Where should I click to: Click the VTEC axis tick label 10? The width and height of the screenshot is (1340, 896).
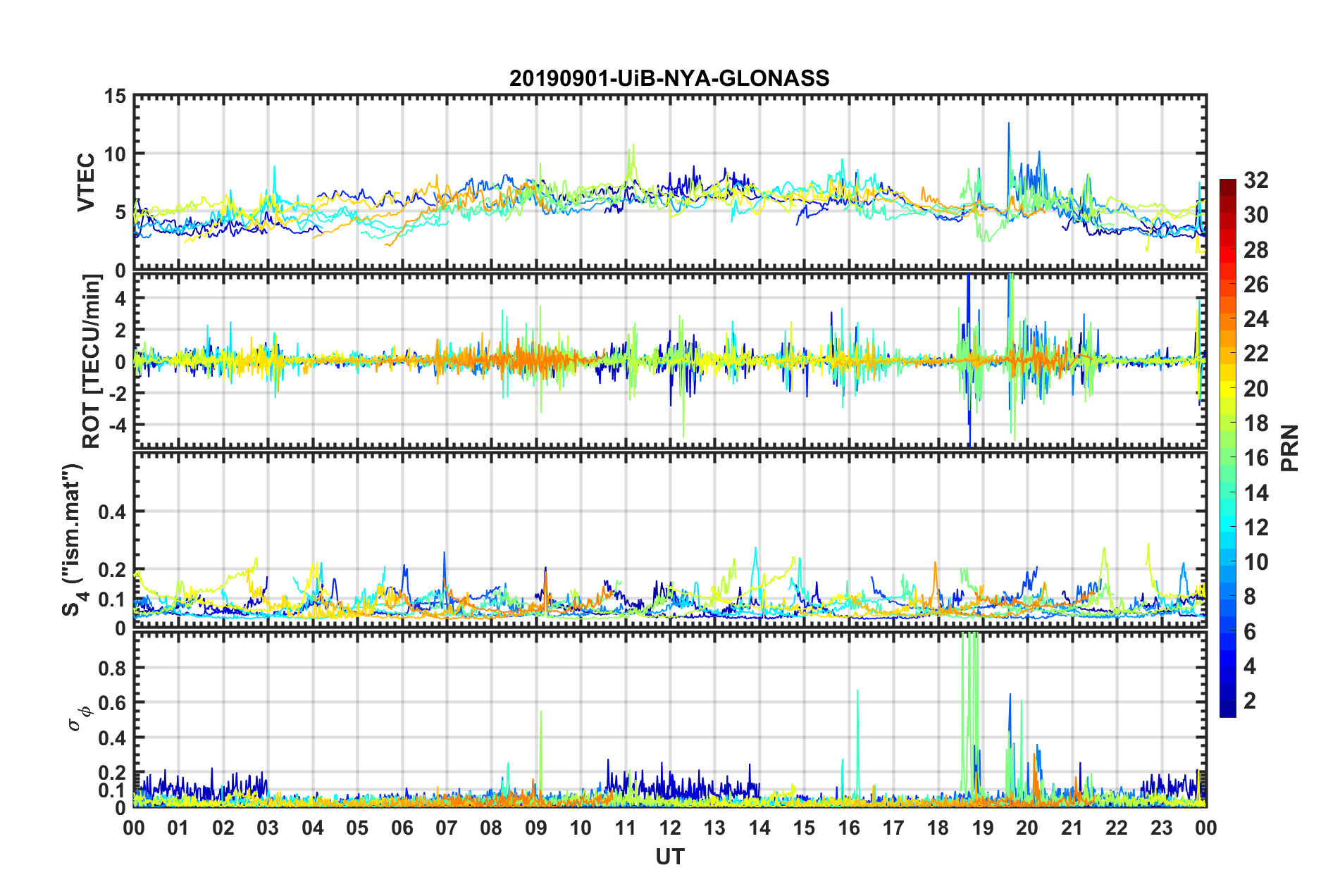click(116, 154)
